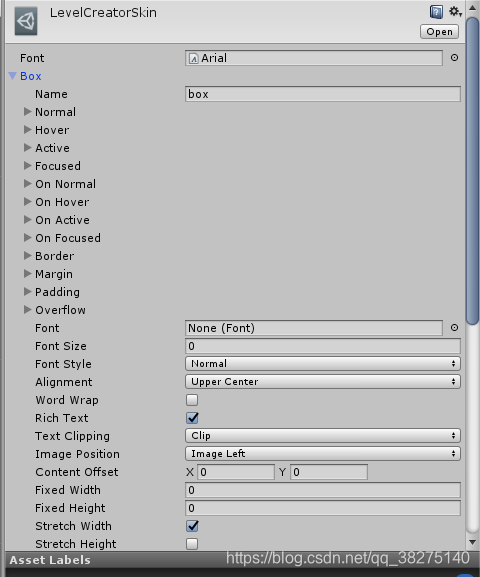Click the Font Size label
The height and width of the screenshot is (577, 480).
point(61,346)
